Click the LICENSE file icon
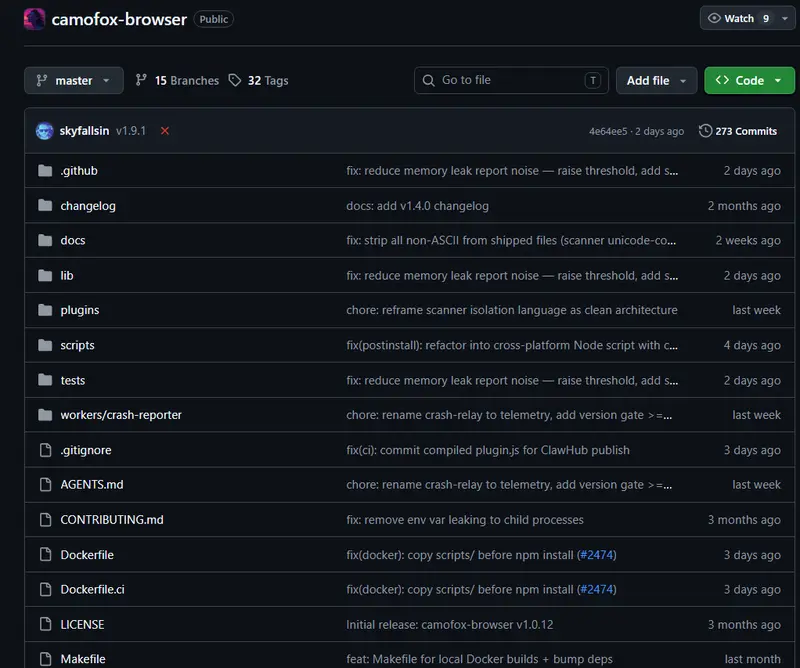Screen dimensions: 800x668 coord(45,625)
